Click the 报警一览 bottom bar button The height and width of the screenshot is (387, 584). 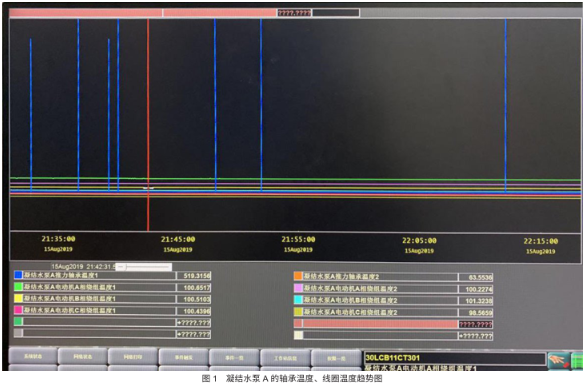(x=336, y=358)
